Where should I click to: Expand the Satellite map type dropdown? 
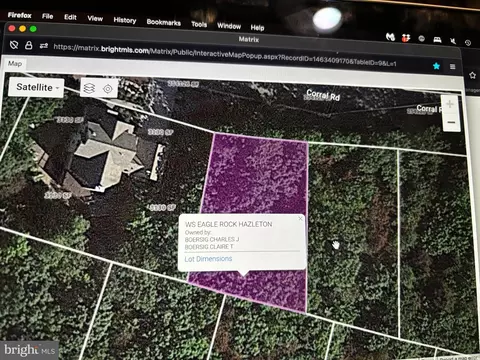(36, 87)
